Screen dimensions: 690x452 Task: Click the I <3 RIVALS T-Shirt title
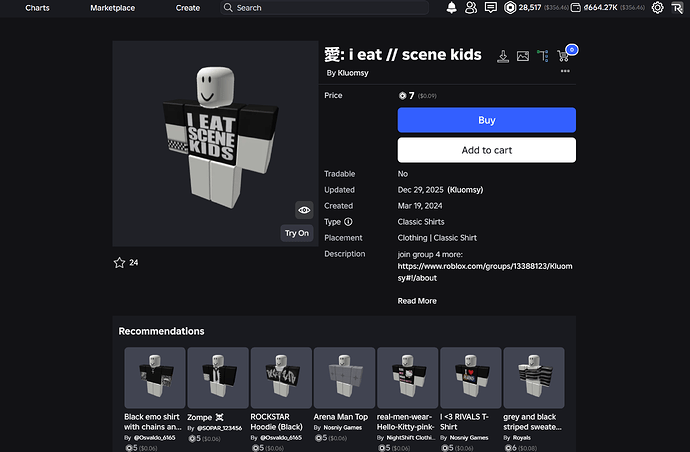(464, 422)
